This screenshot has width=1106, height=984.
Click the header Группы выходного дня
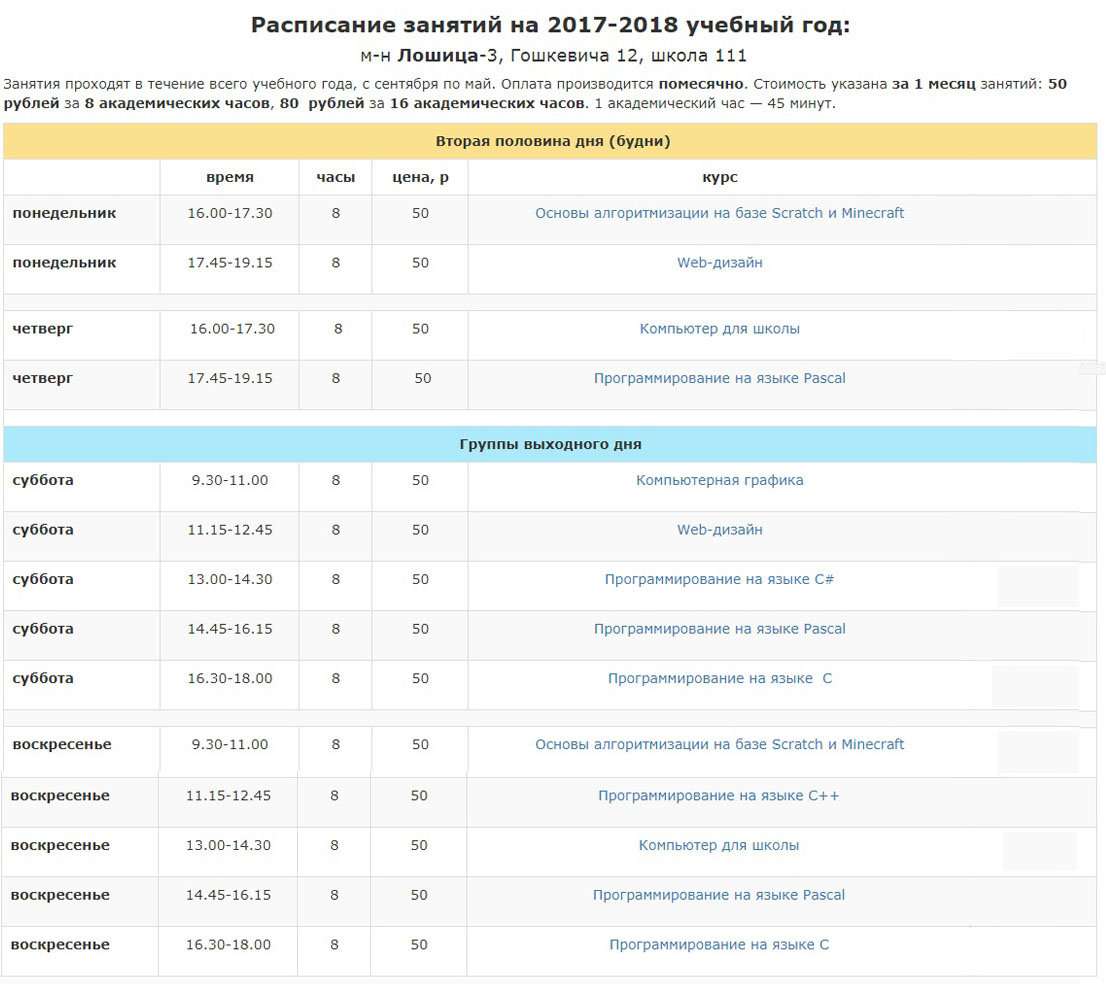550,444
